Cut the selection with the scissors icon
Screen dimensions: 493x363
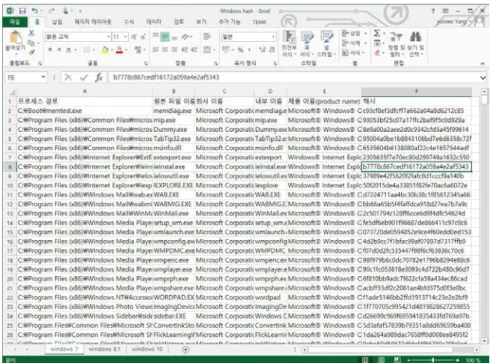tap(31, 33)
